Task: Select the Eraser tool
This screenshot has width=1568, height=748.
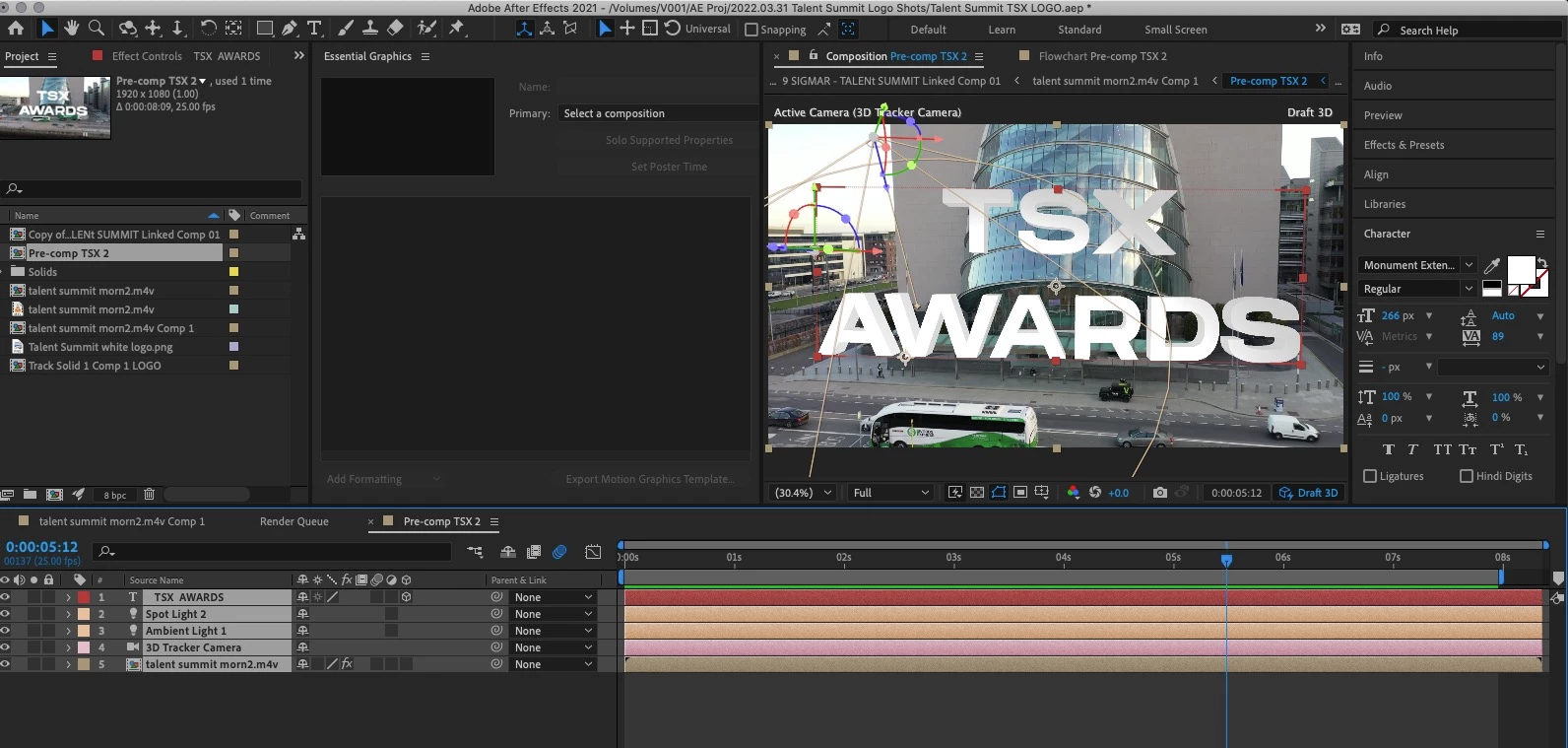Action: tap(395, 28)
